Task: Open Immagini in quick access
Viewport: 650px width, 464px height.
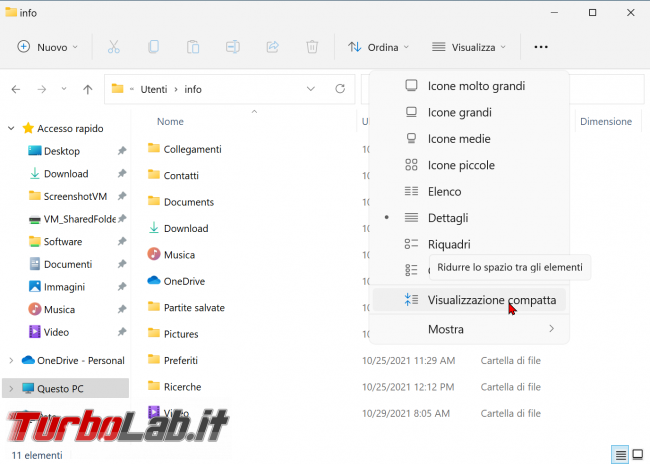Action: 64,287
